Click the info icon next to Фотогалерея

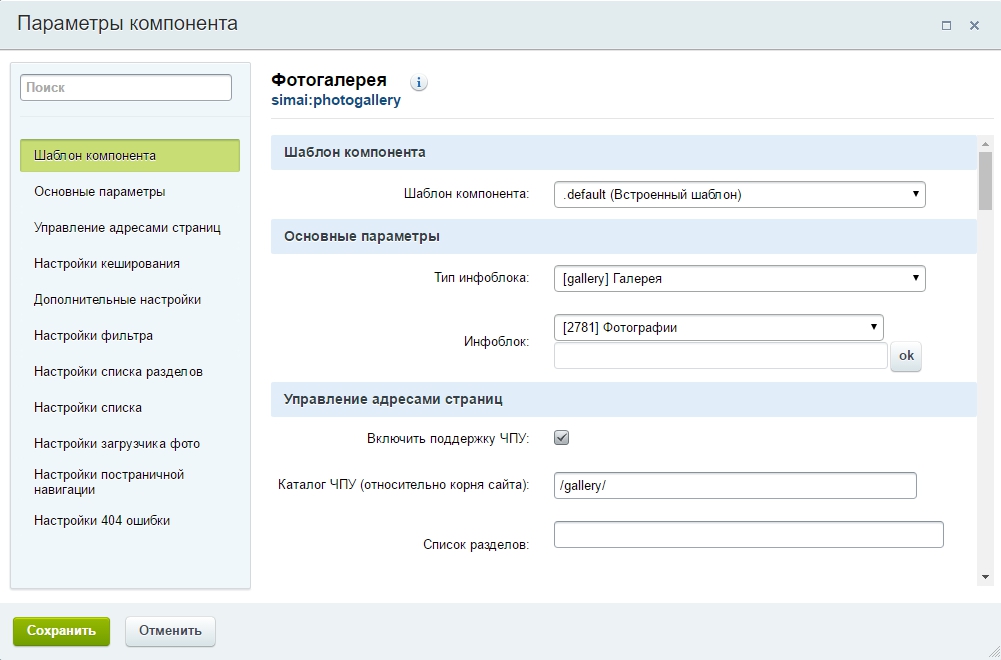419,83
